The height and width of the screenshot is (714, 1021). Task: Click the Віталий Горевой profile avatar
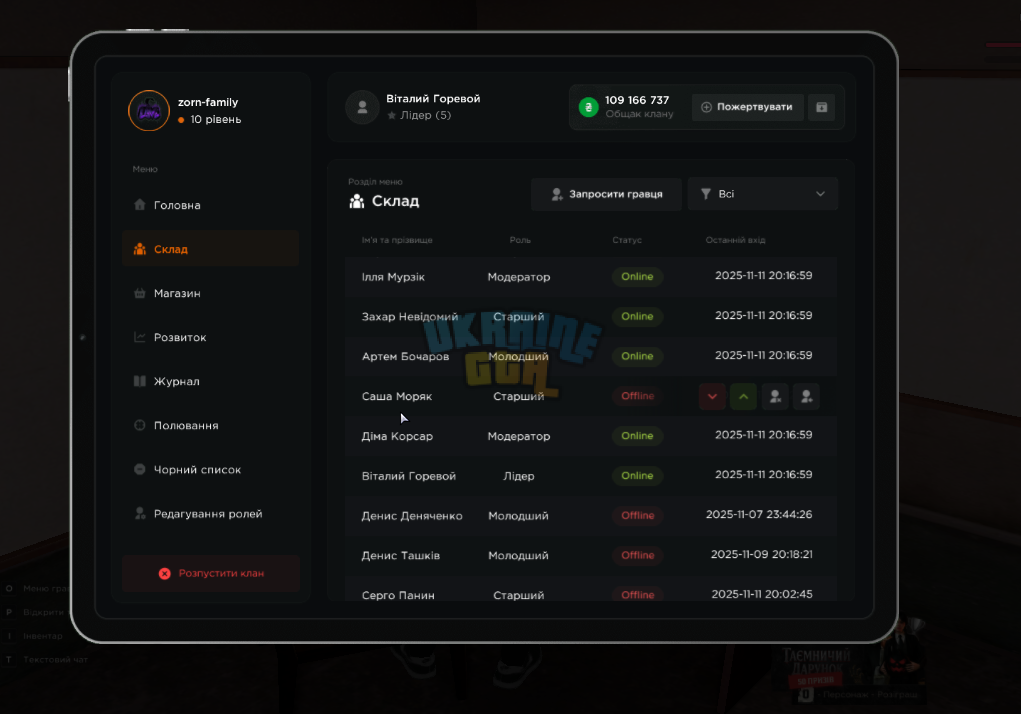click(362, 107)
